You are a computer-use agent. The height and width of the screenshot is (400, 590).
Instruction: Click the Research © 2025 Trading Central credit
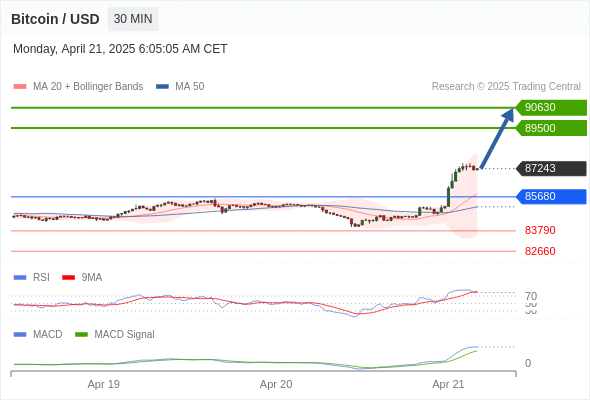tap(506, 87)
